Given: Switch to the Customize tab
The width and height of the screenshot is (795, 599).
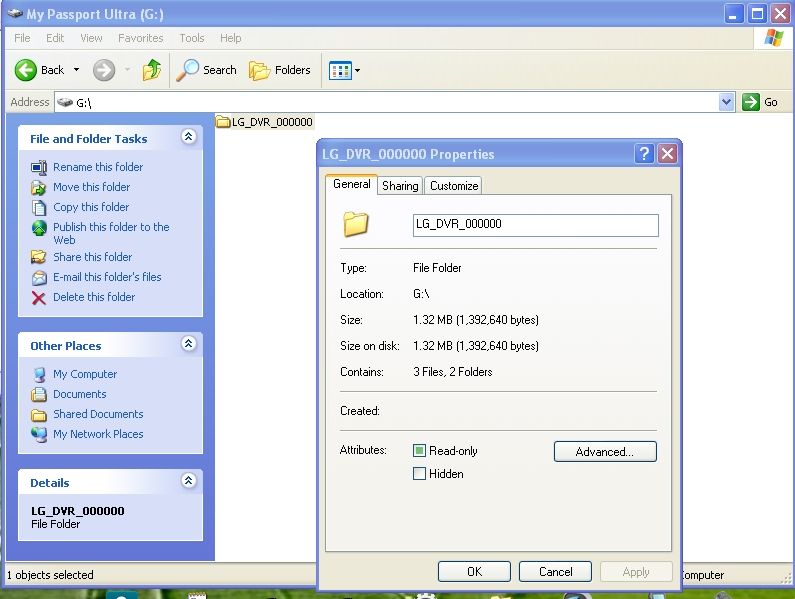Looking at the screenshot, I should click(x=454, y=186).
